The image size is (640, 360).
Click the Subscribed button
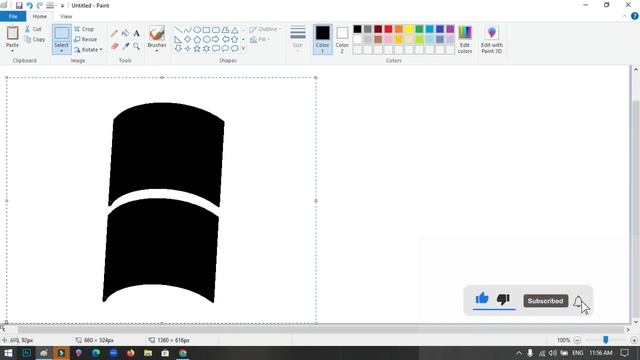(546, 301)
